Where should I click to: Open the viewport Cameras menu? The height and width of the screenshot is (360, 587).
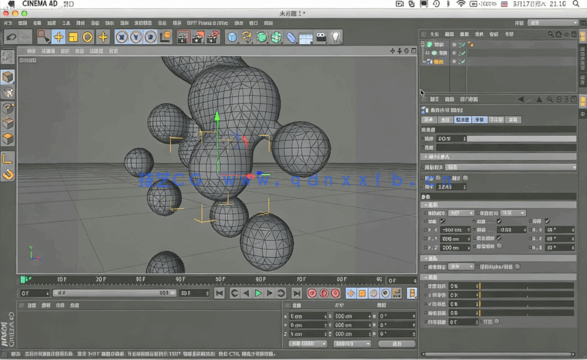click(x=48, y=51)
